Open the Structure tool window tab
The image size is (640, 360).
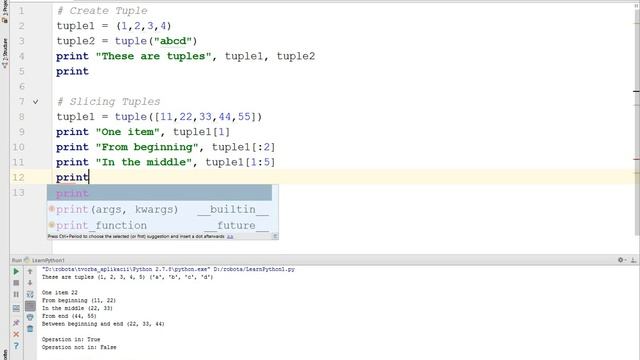pyautogui.click(x=4, y=53)
